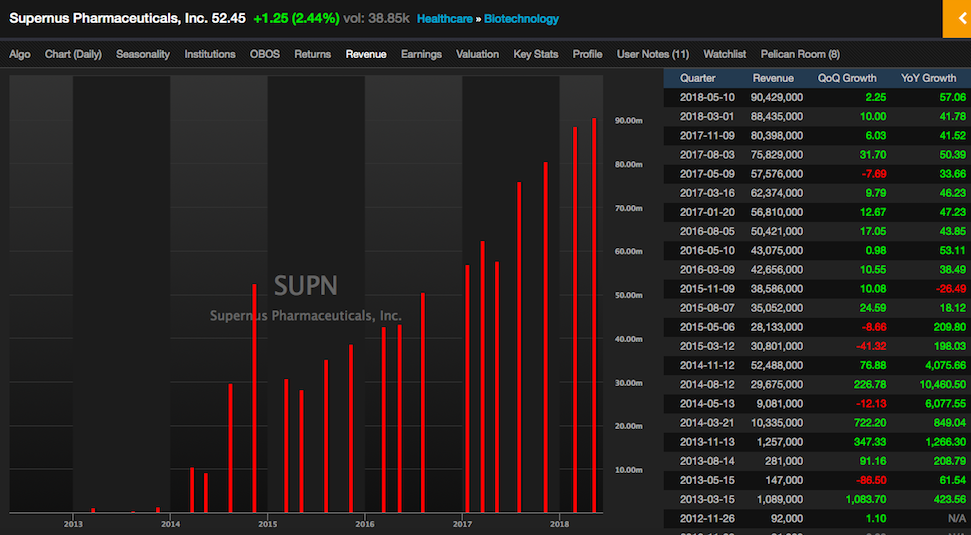
Task: Click revenue value 56,810,000
Action: [x=777, y=212]
